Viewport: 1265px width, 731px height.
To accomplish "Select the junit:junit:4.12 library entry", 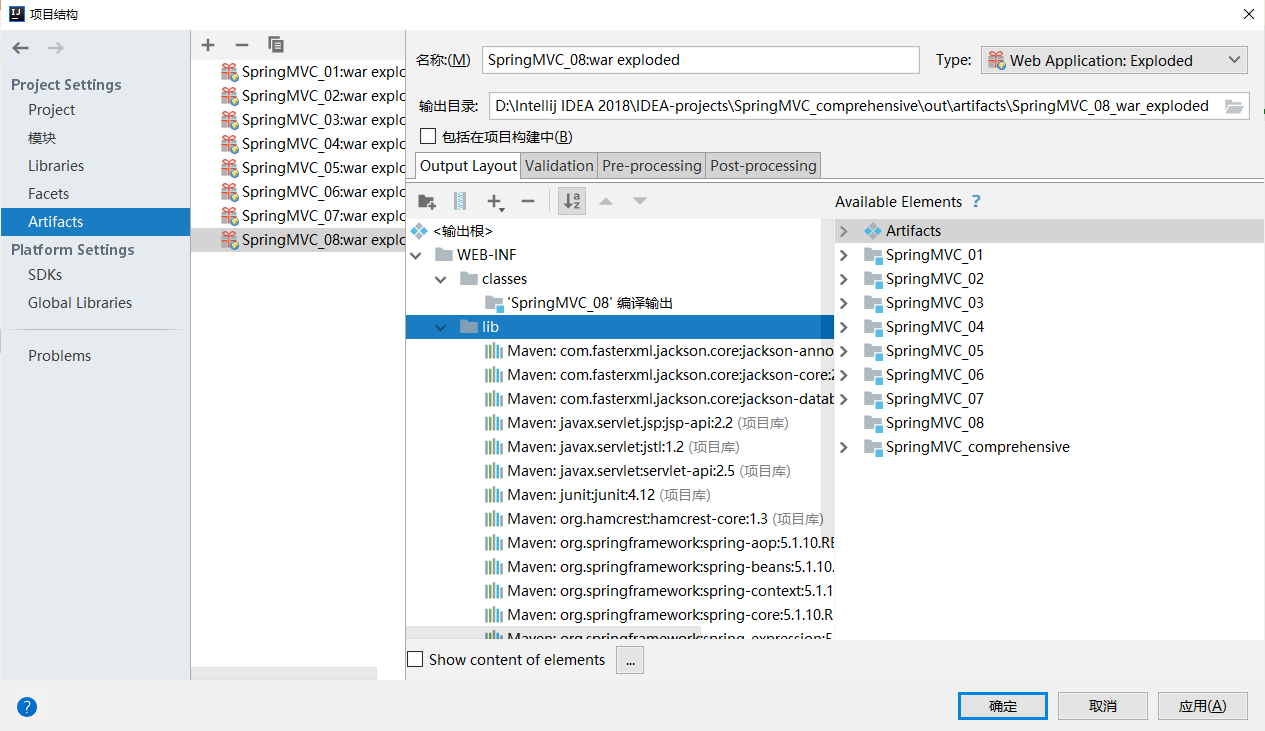I will click(609, 495).
